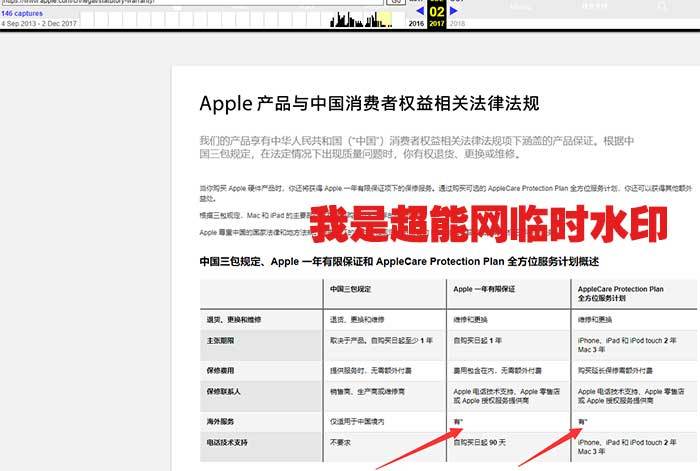Screen dimensions: 700x471
Task: Click the bold row label 退货、更换和维修
Action: coord(233,320)
